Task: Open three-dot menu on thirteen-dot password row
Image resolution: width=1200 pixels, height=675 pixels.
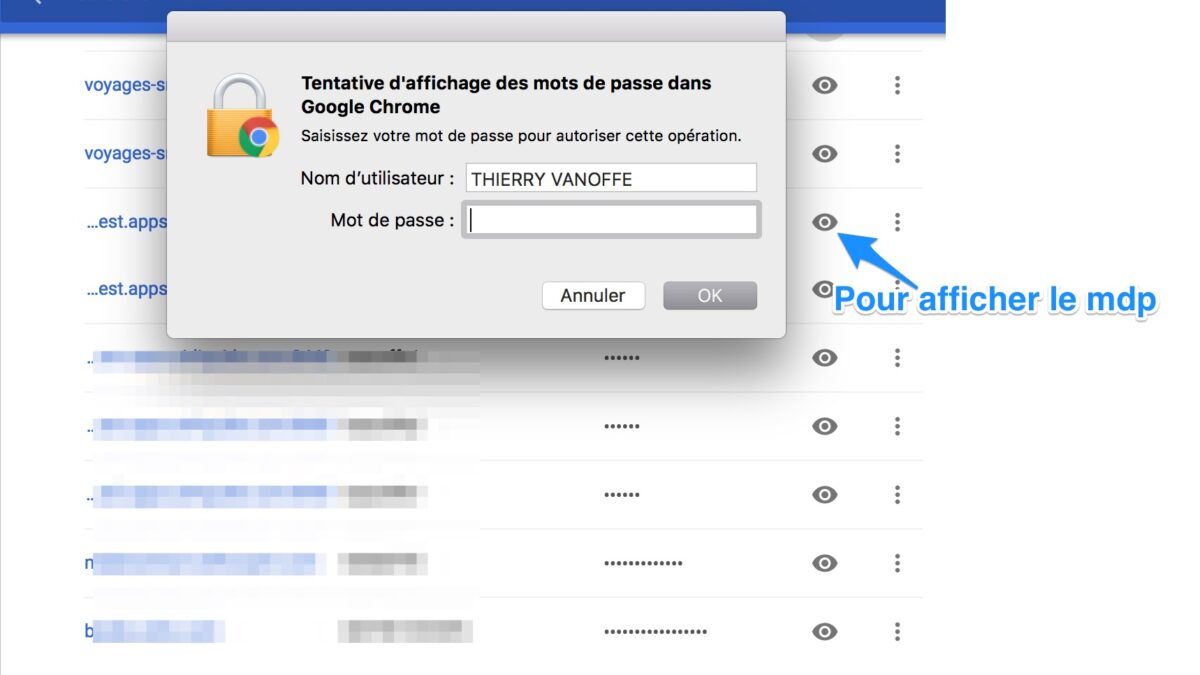Action: (897, 563)
